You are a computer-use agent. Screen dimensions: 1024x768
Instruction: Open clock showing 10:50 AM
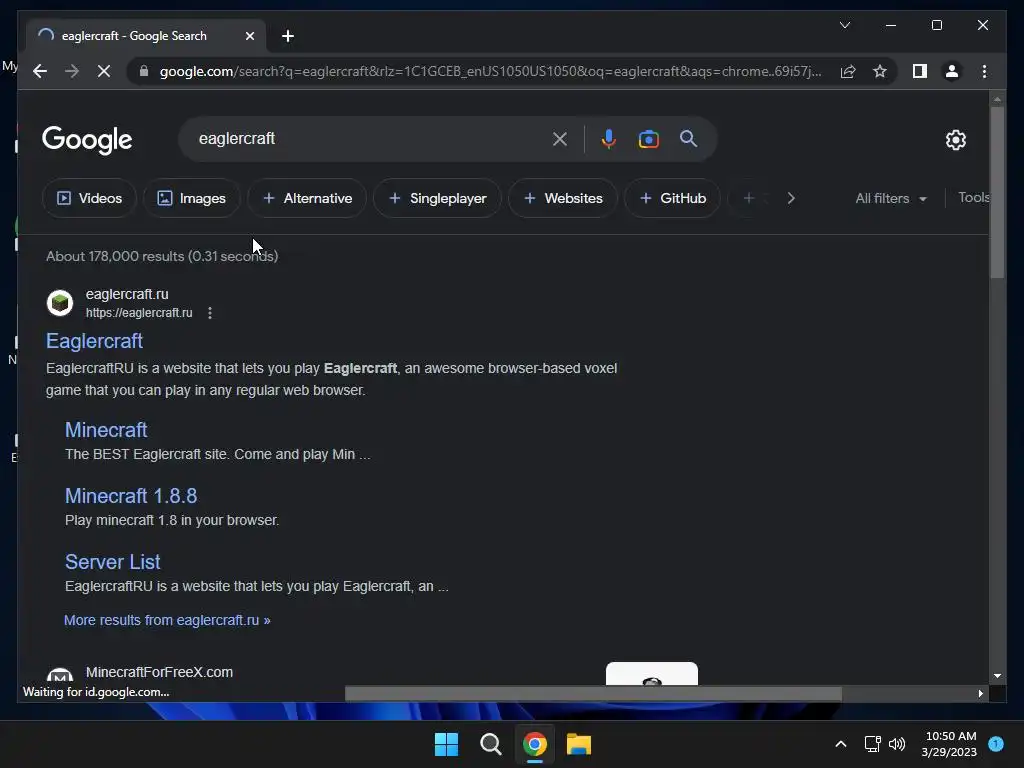click(949, 744)
